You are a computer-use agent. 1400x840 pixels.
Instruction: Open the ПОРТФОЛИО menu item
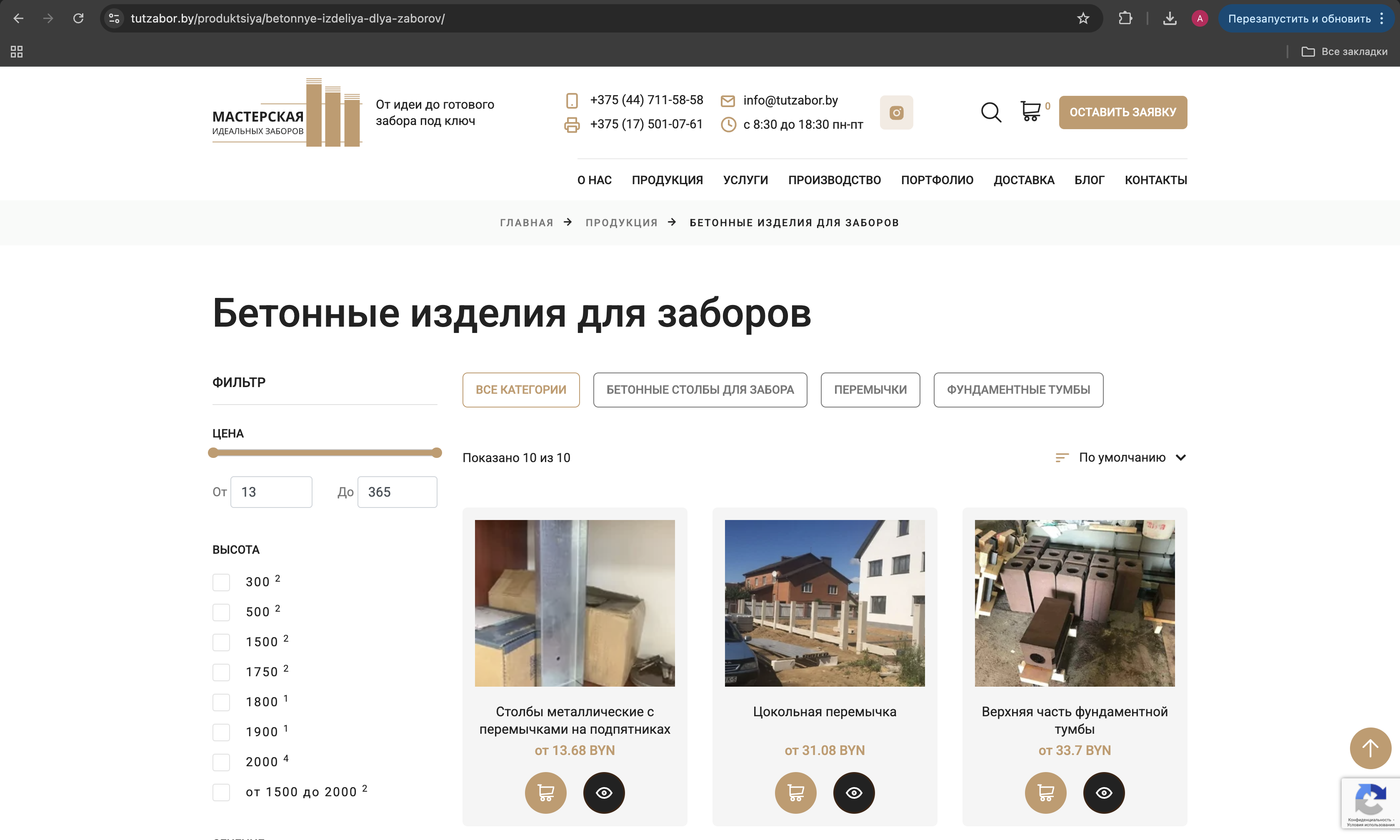[937, 180]
